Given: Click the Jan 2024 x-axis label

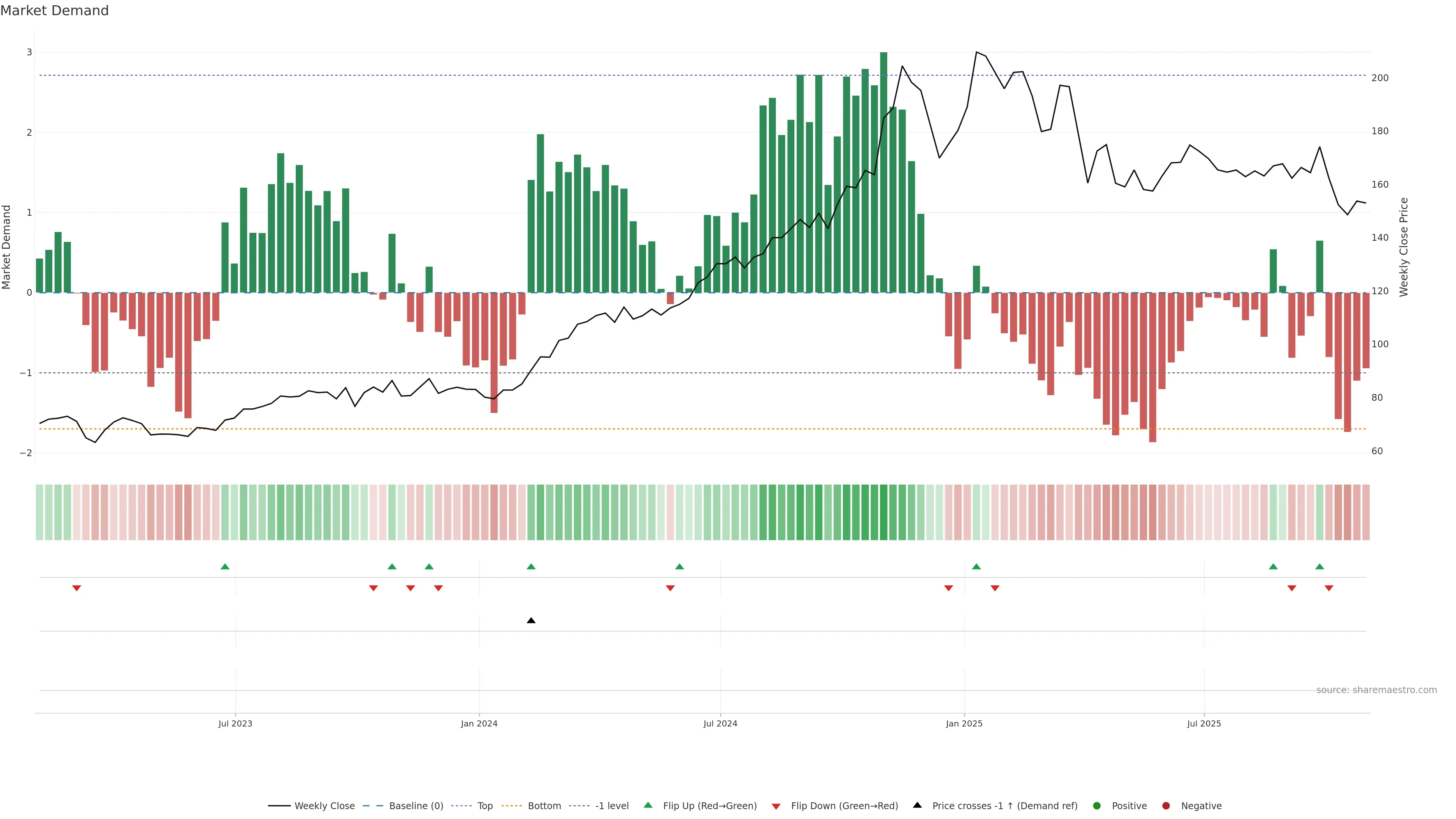Looking at the screenshot, I should 479,723.
